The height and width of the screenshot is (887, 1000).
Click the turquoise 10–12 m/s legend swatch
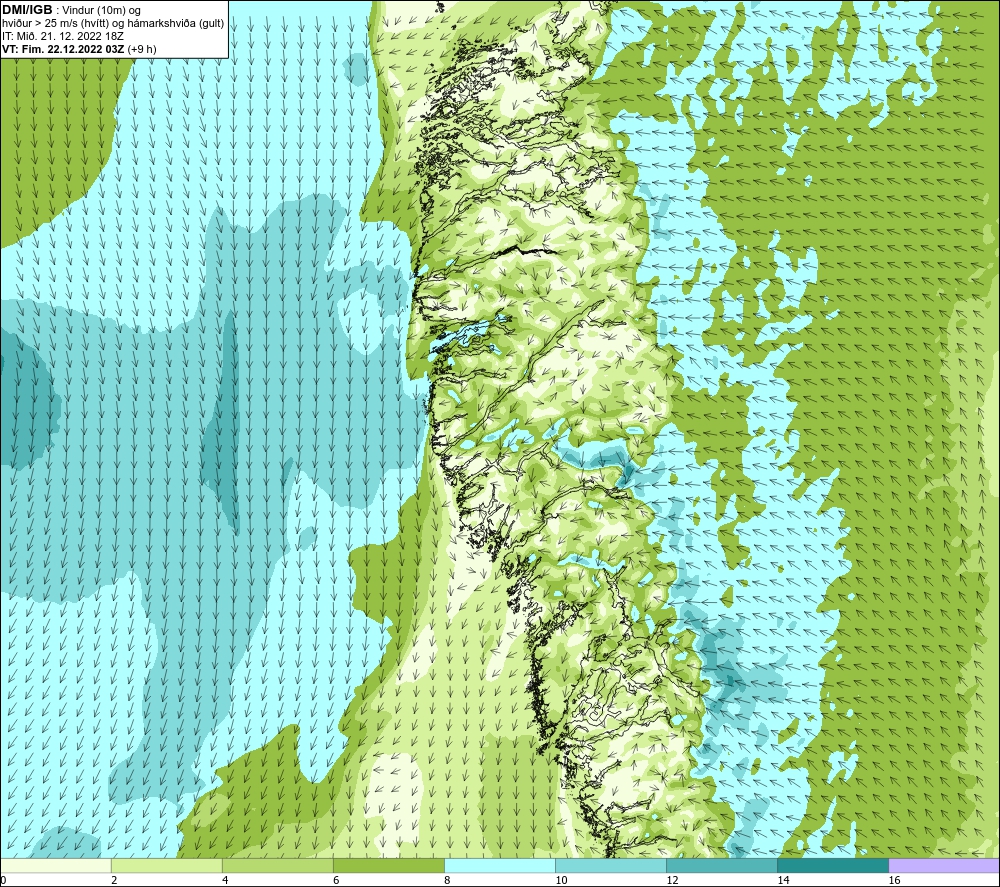point(611,865)
